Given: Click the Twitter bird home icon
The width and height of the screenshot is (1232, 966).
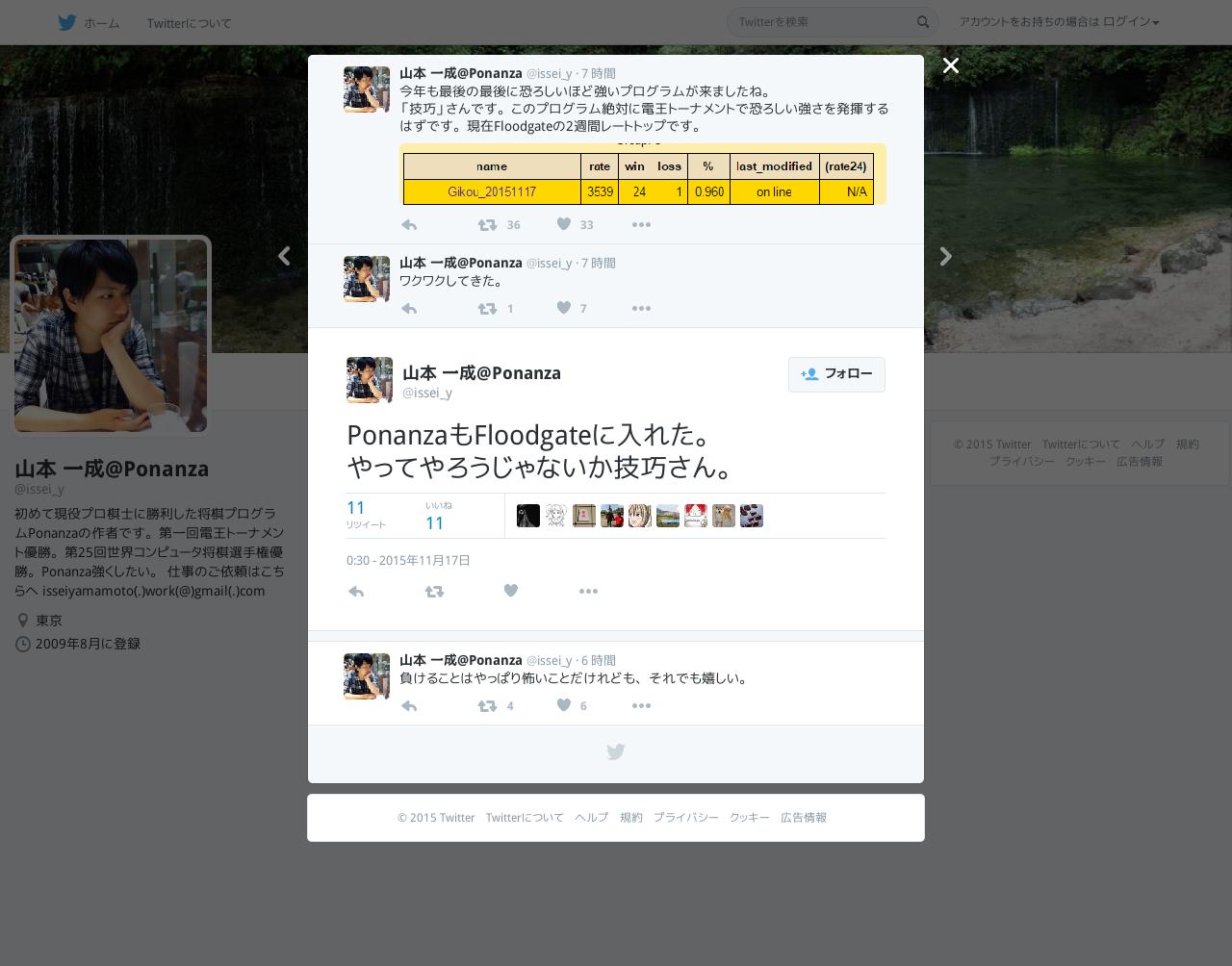Looking at the screenshot, I should [x=66, y=22].
